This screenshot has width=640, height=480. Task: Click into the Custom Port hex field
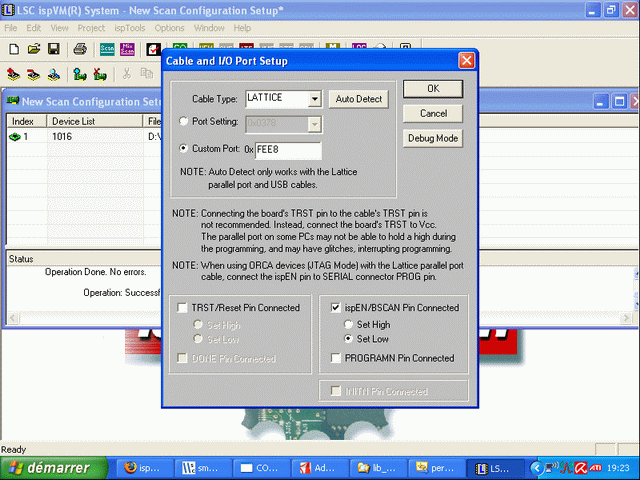coord(287,150)
